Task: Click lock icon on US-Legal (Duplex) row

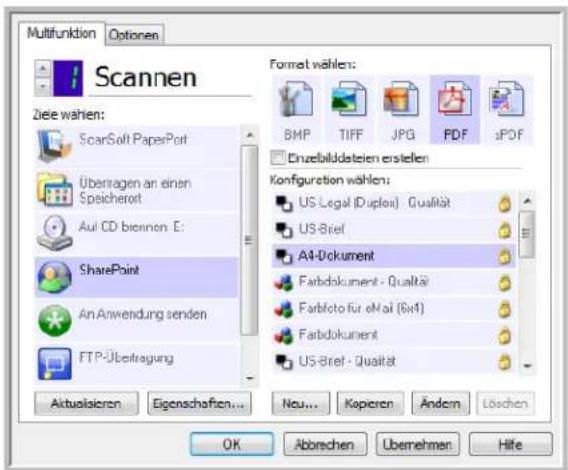Action: coord(504,204)
